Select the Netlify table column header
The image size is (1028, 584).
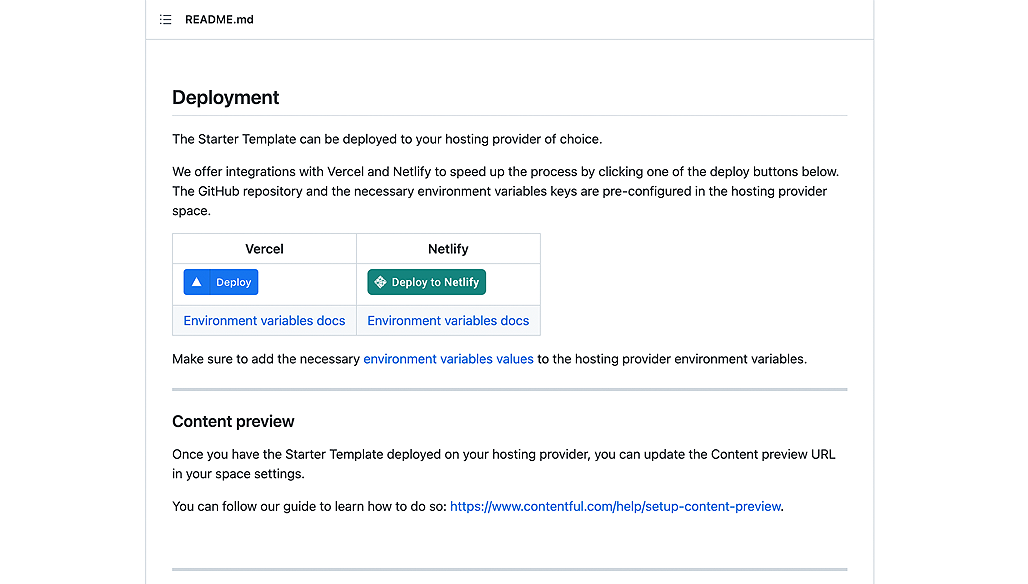point(448,249)
